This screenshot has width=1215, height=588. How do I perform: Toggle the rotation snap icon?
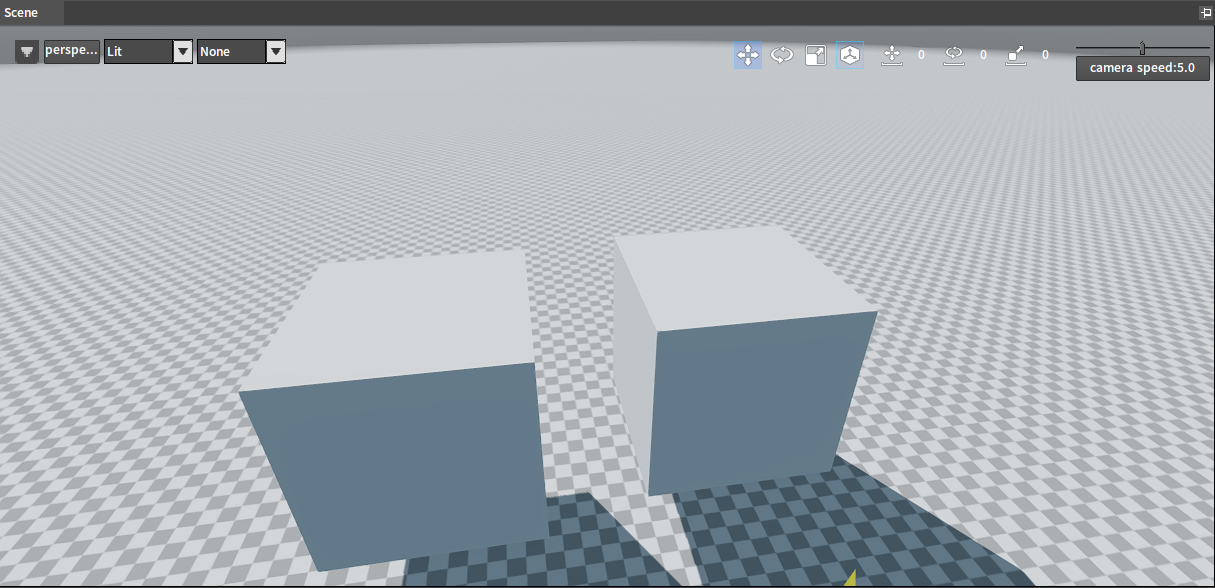[954, 55]
